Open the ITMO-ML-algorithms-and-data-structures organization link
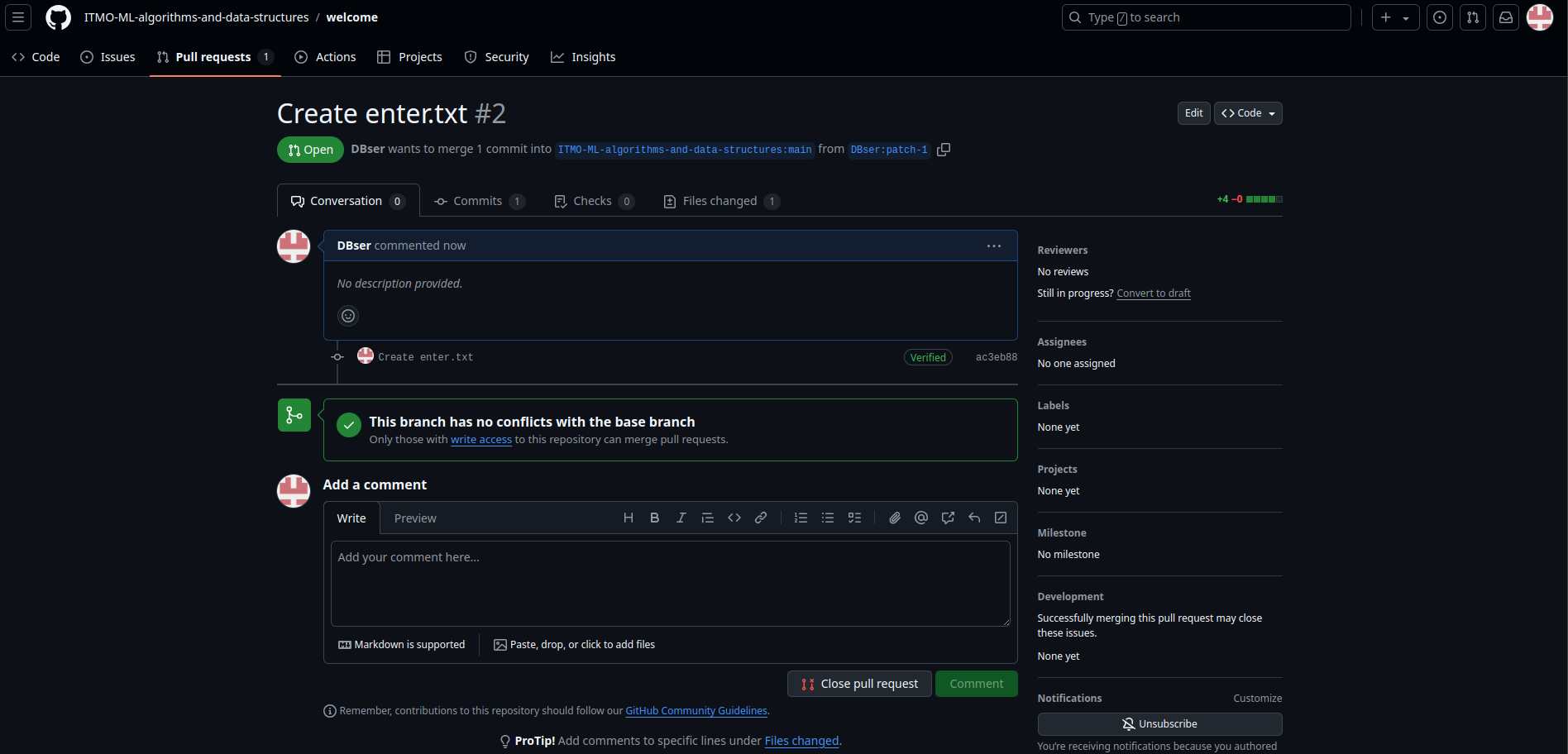The image size is (1568, 754). [x=196, y=17]
